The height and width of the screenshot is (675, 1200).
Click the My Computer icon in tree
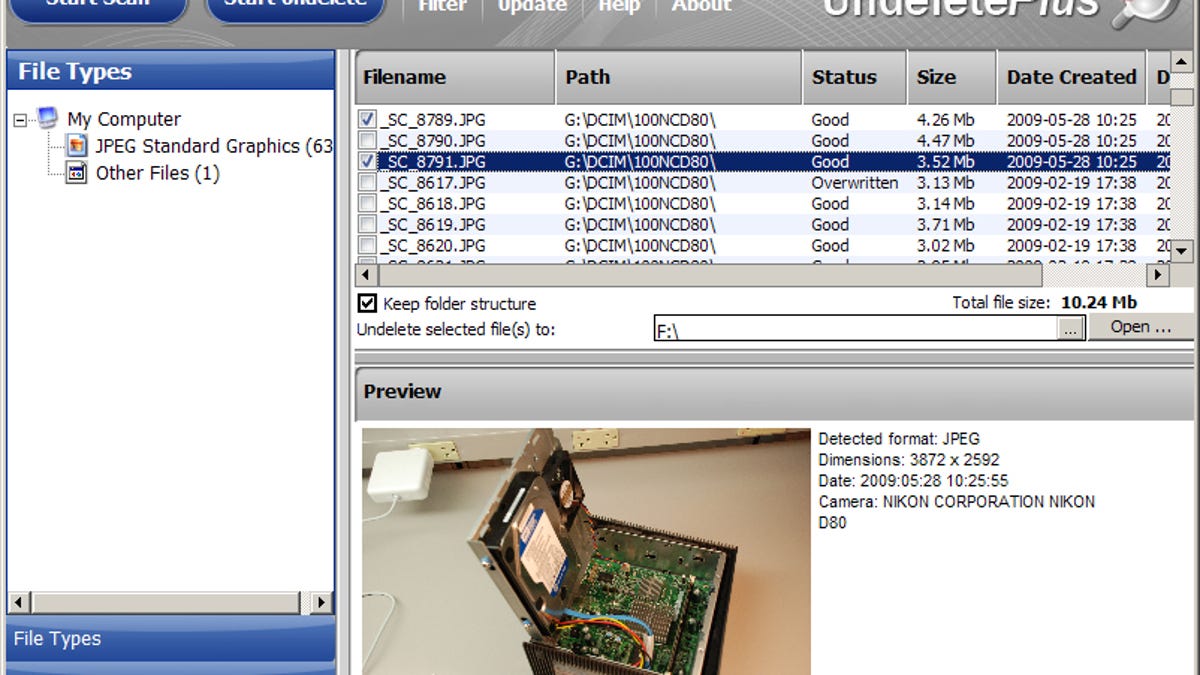click(47, 118)
